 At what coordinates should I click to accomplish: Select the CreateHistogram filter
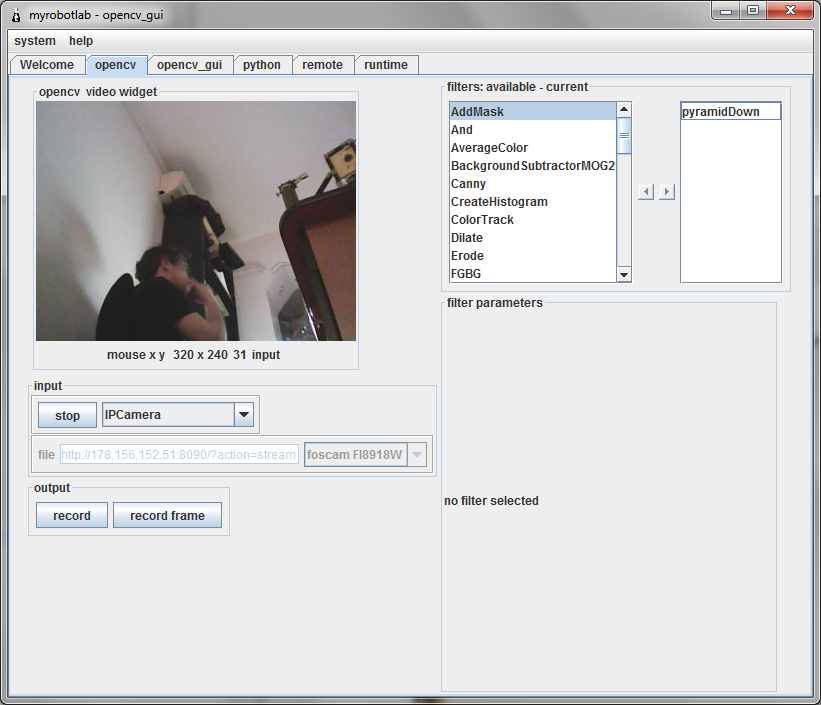[x=533, y=202]
